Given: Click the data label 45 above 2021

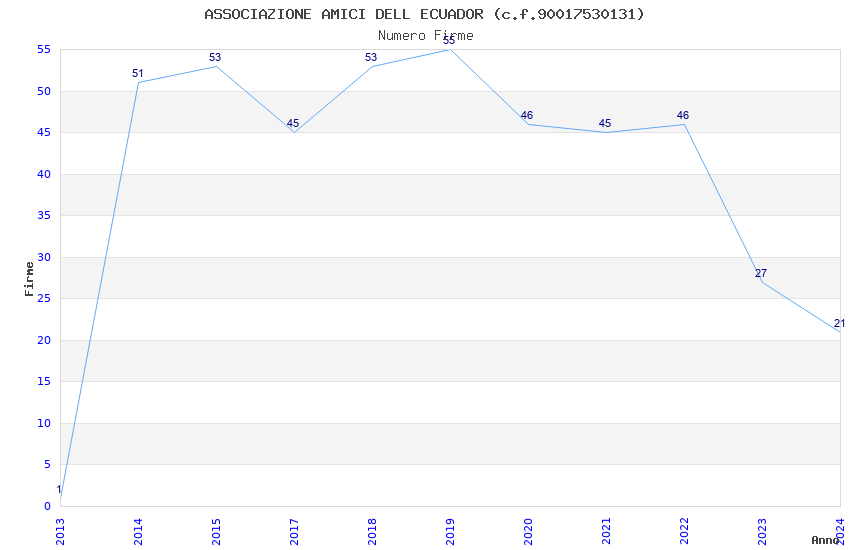Looking at the screenshot, I should coord(605,123).
